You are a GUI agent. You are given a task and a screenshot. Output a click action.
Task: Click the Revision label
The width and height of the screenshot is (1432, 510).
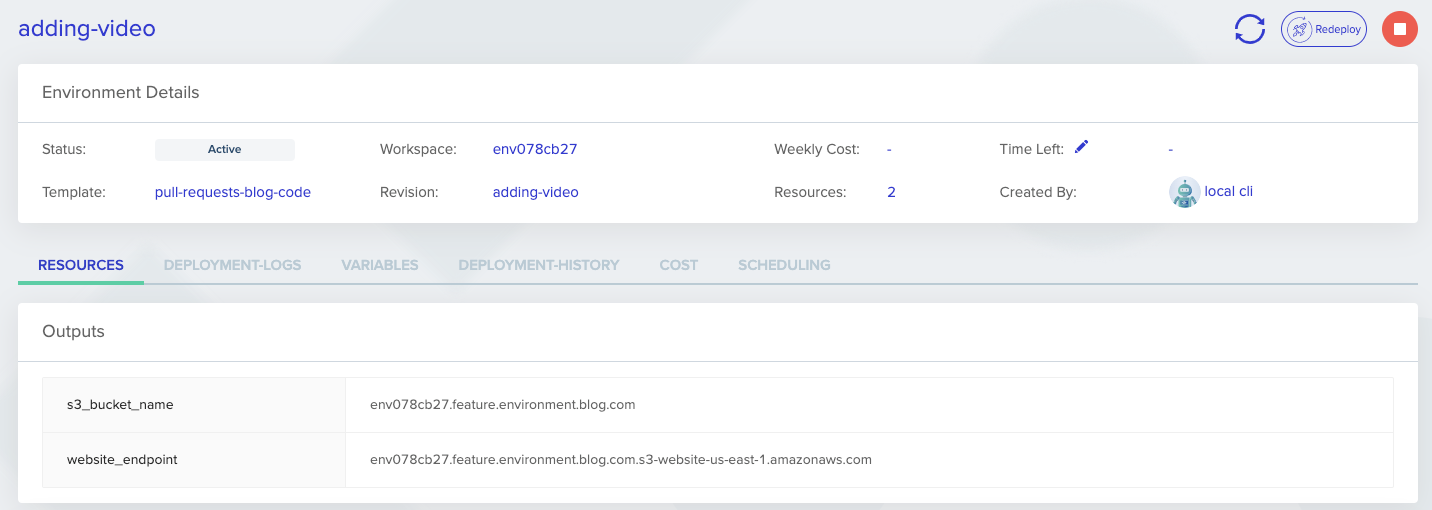point(409,192)
